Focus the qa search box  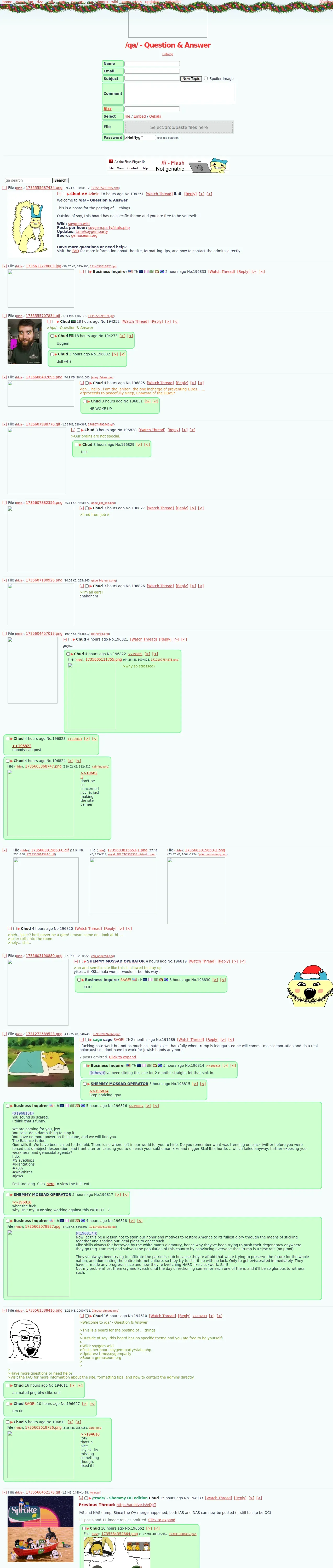click(x=28, y=180)
